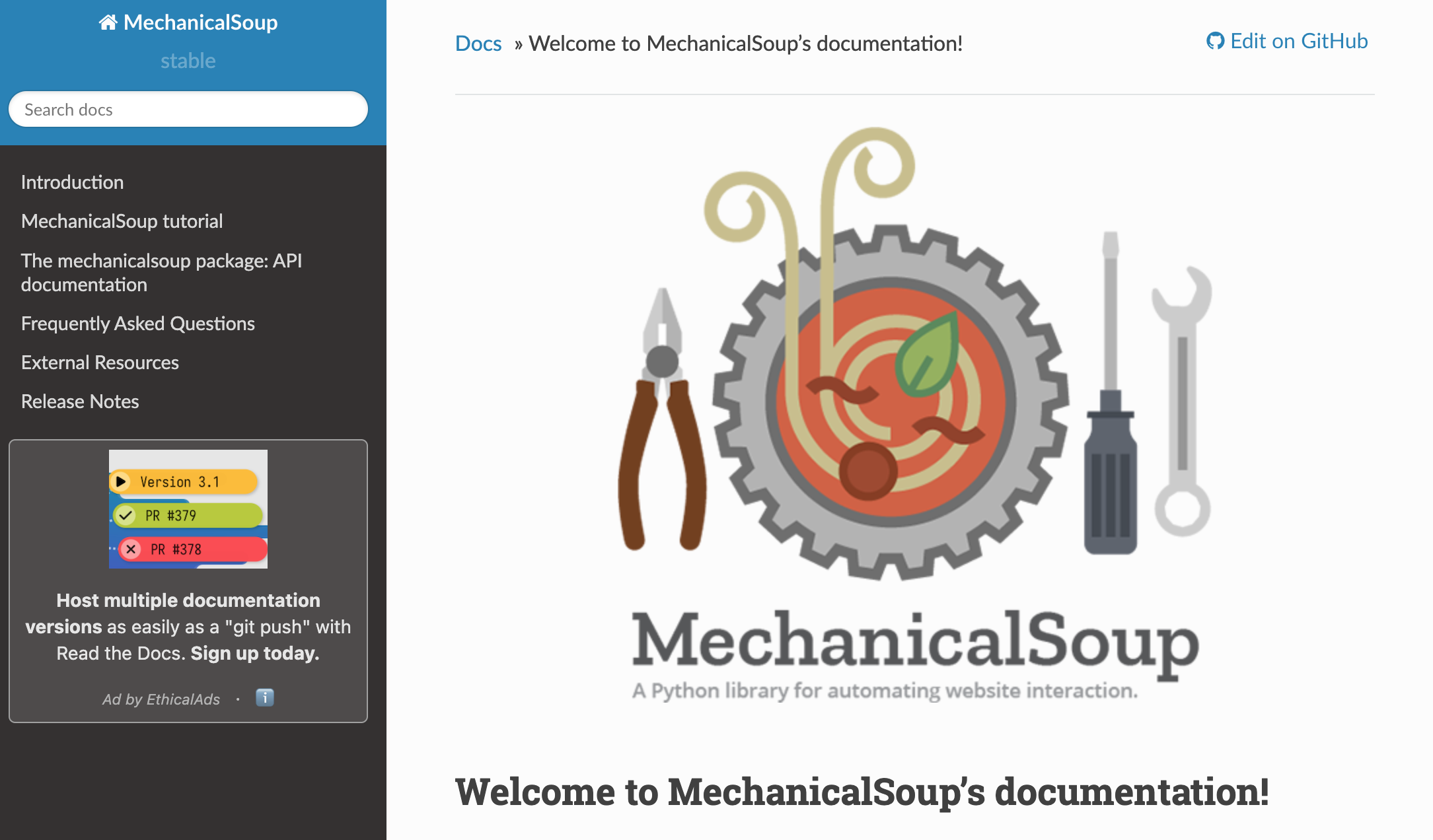Click the MechanicalSoup title in the sidebar
1433x840 pixels.
click(x=200, y=22)
